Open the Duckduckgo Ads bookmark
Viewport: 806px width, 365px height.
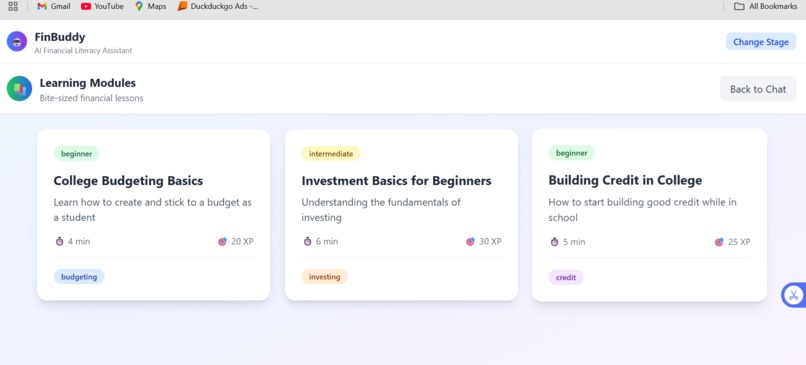click(x=218, y=7)
